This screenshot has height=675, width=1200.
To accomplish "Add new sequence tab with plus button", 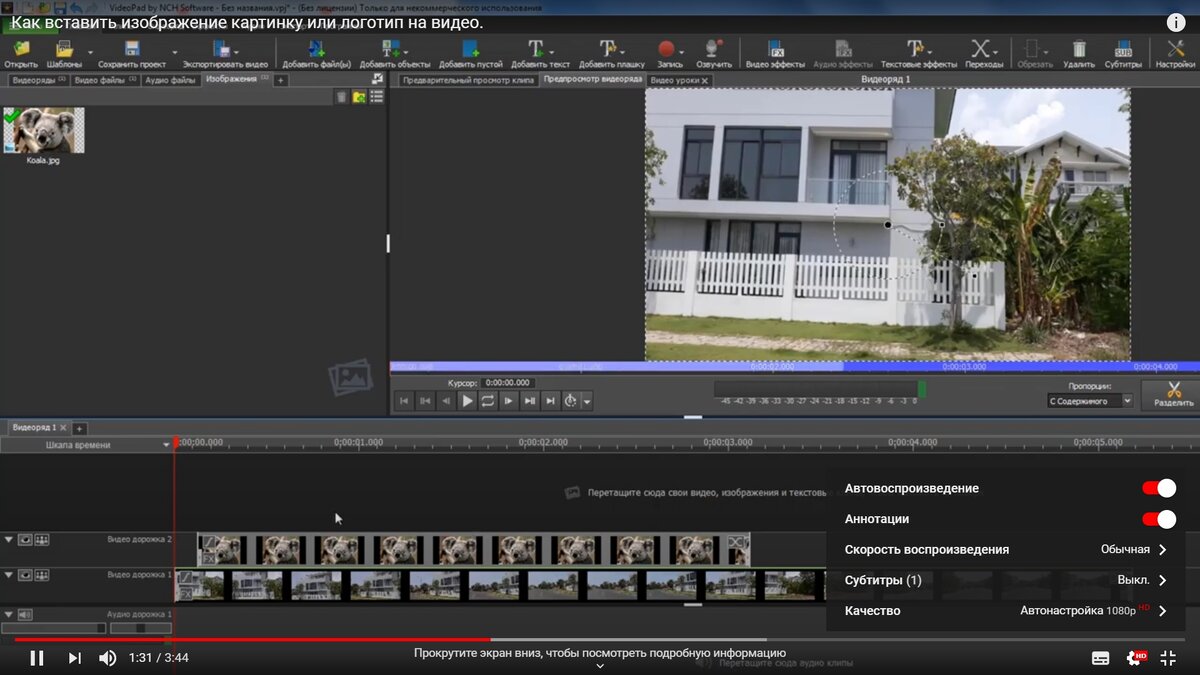I will click(79, 428).
